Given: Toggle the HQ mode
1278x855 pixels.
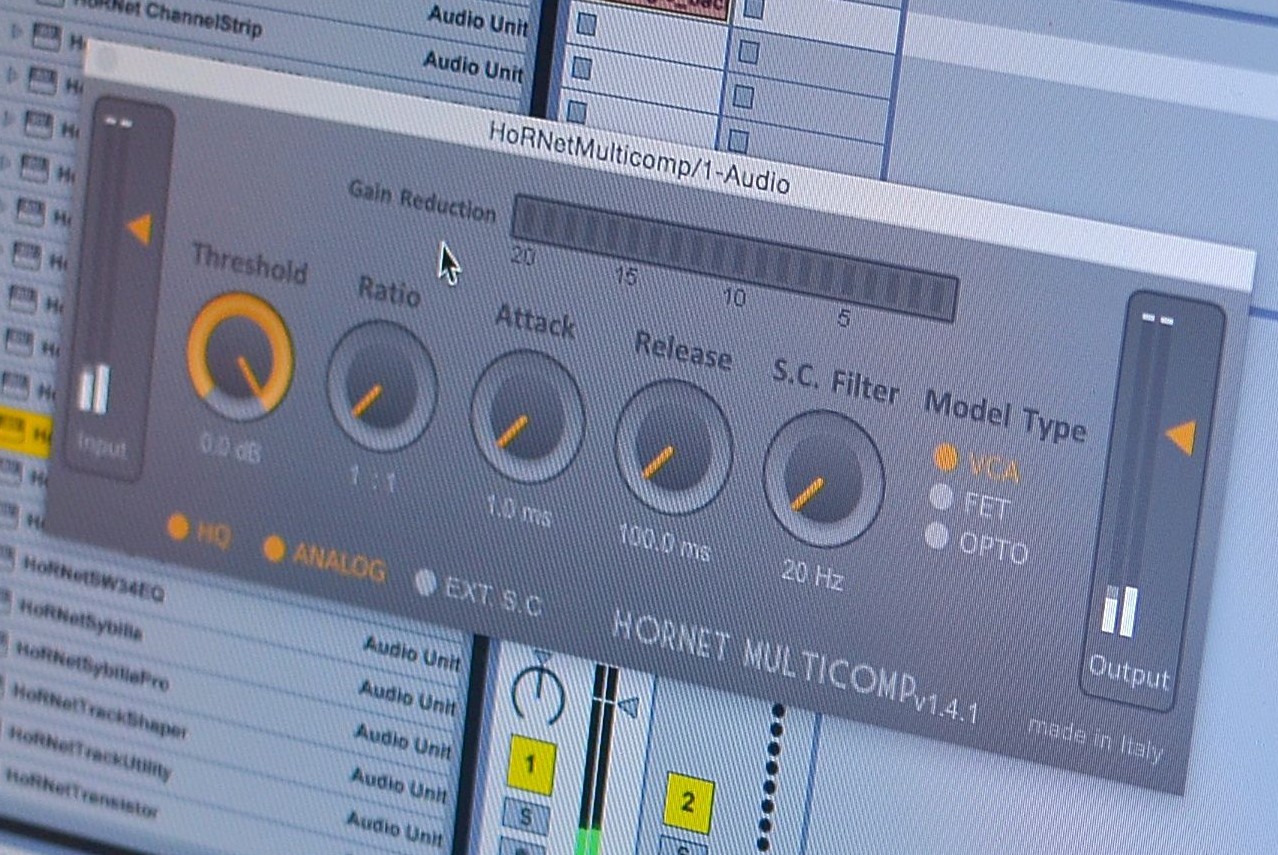Looking at the screenshot, I should click(179, 527).
